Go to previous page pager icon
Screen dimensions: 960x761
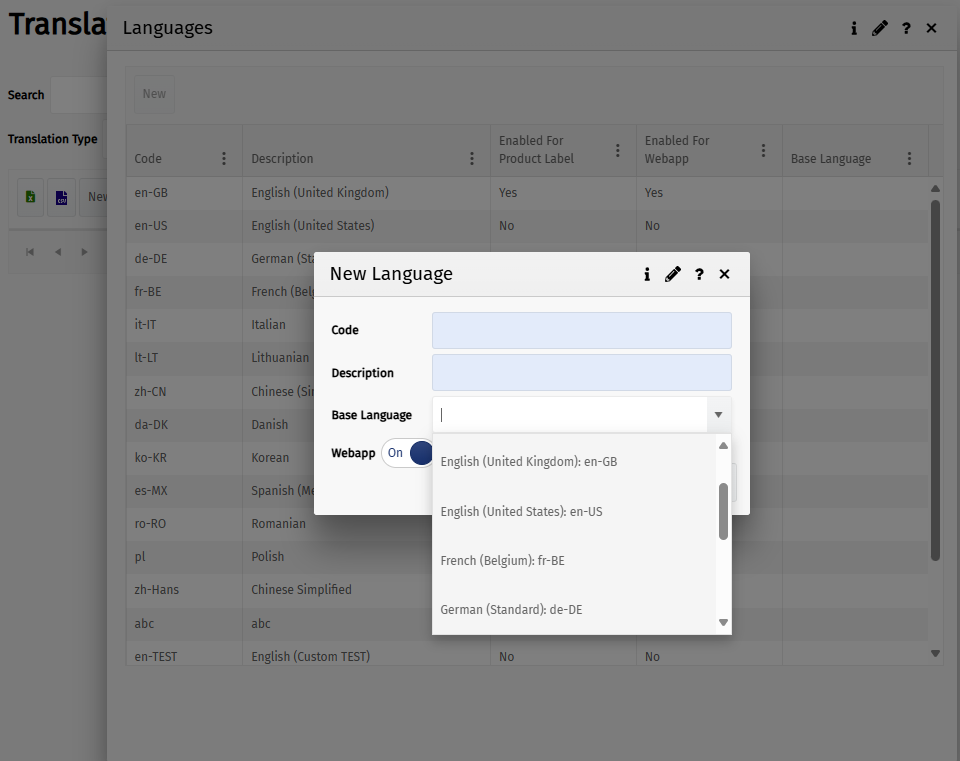[x=58, y=252]
